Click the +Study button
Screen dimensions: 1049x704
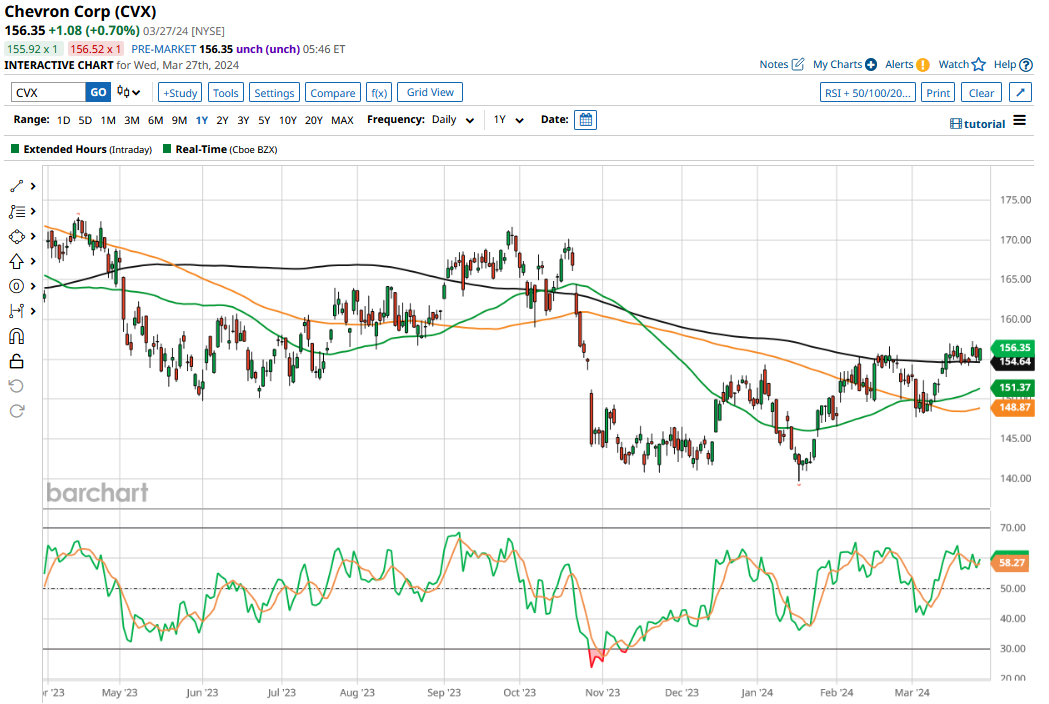click(x=180, y=92)
